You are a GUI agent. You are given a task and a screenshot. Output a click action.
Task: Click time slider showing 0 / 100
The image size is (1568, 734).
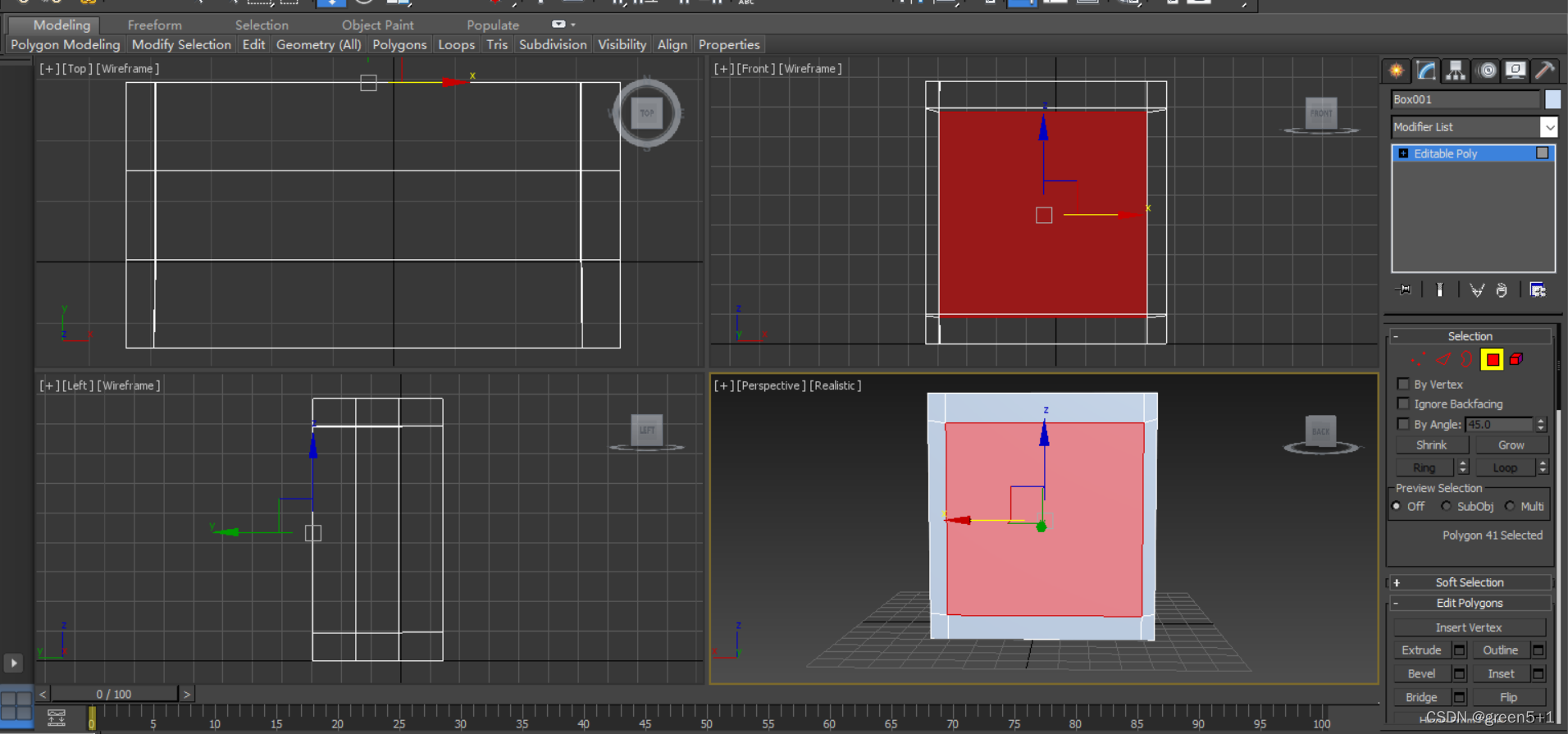[113, 694]
